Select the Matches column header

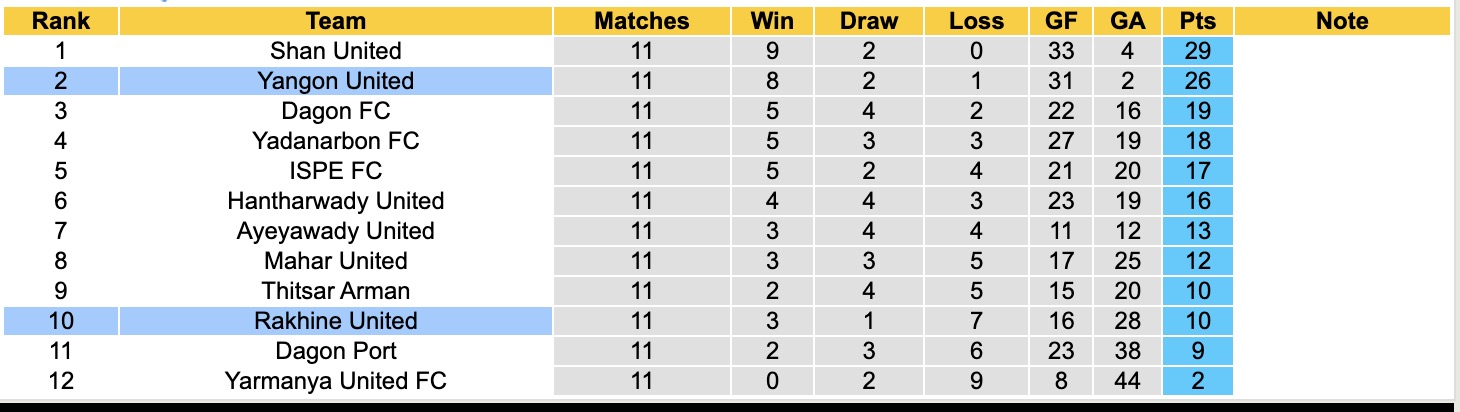(641, 21)
